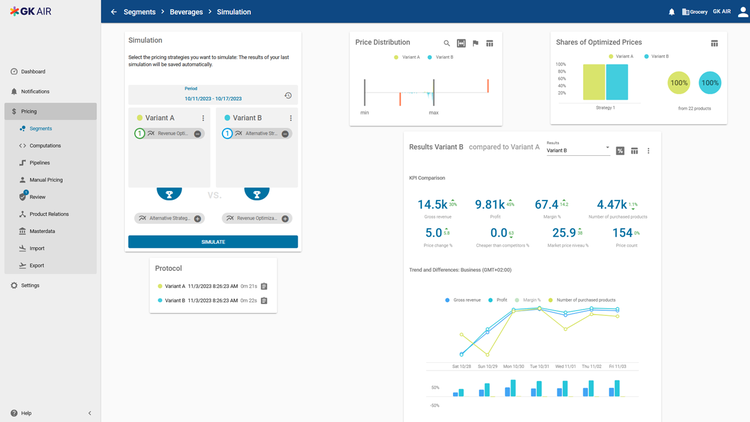The width and height of the screenshot is (750, 422).
Task: Toggle percent view in Results panel
Action: click(x=620, y=151)
